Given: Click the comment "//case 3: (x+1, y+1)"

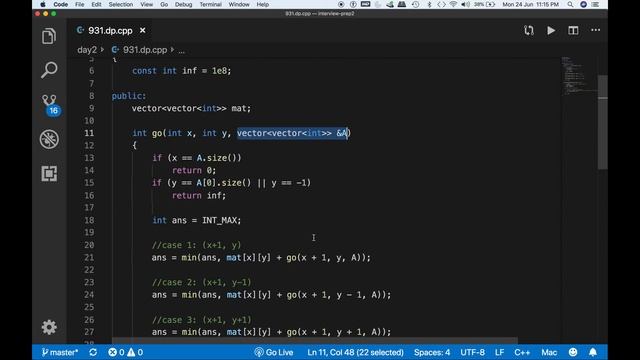Looking at the screenshot, I should tap(202, 320).
